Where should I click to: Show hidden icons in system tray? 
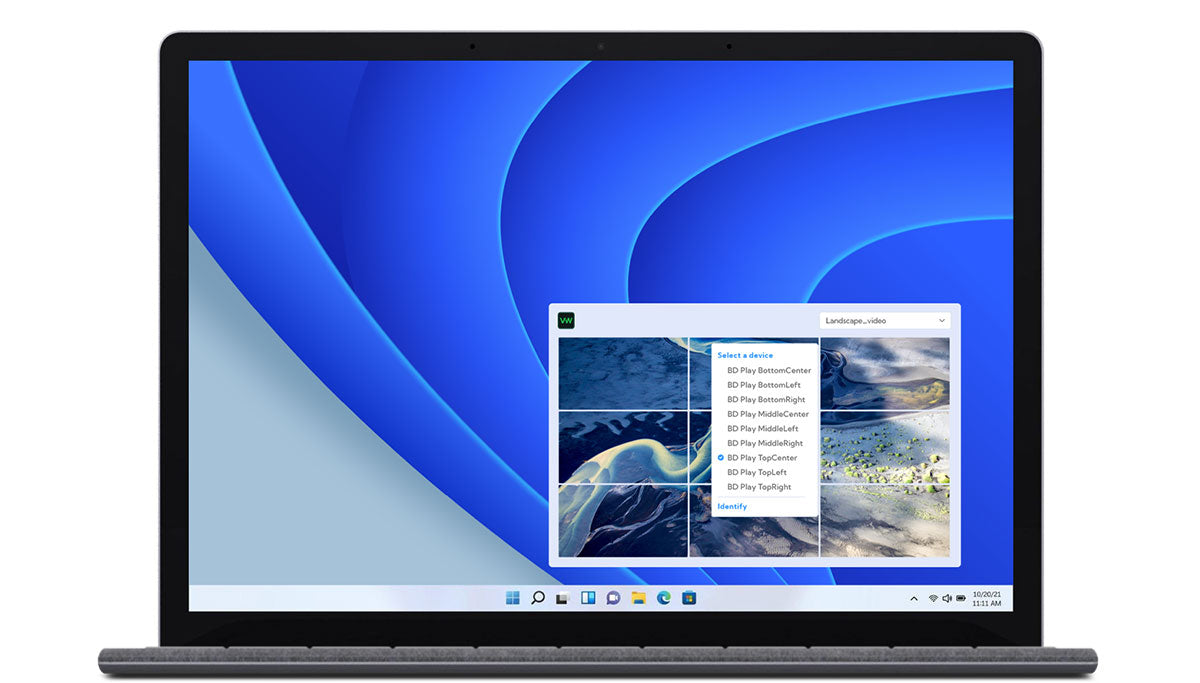[913, 599]
